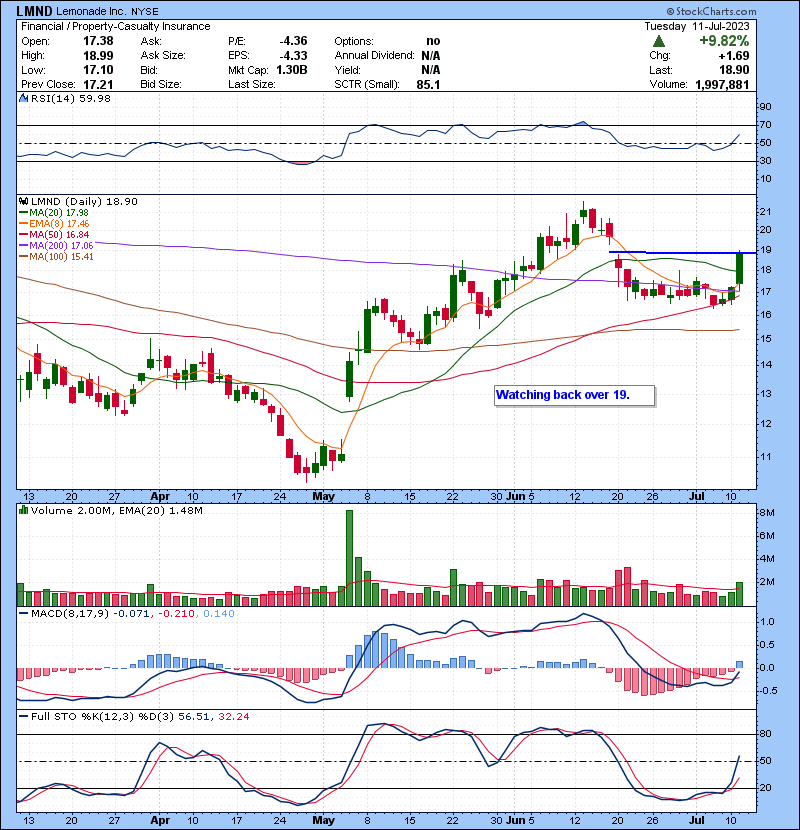Click the Options value 'no'
This screenshot has width=800, height=830.
[x=433, y=41]
